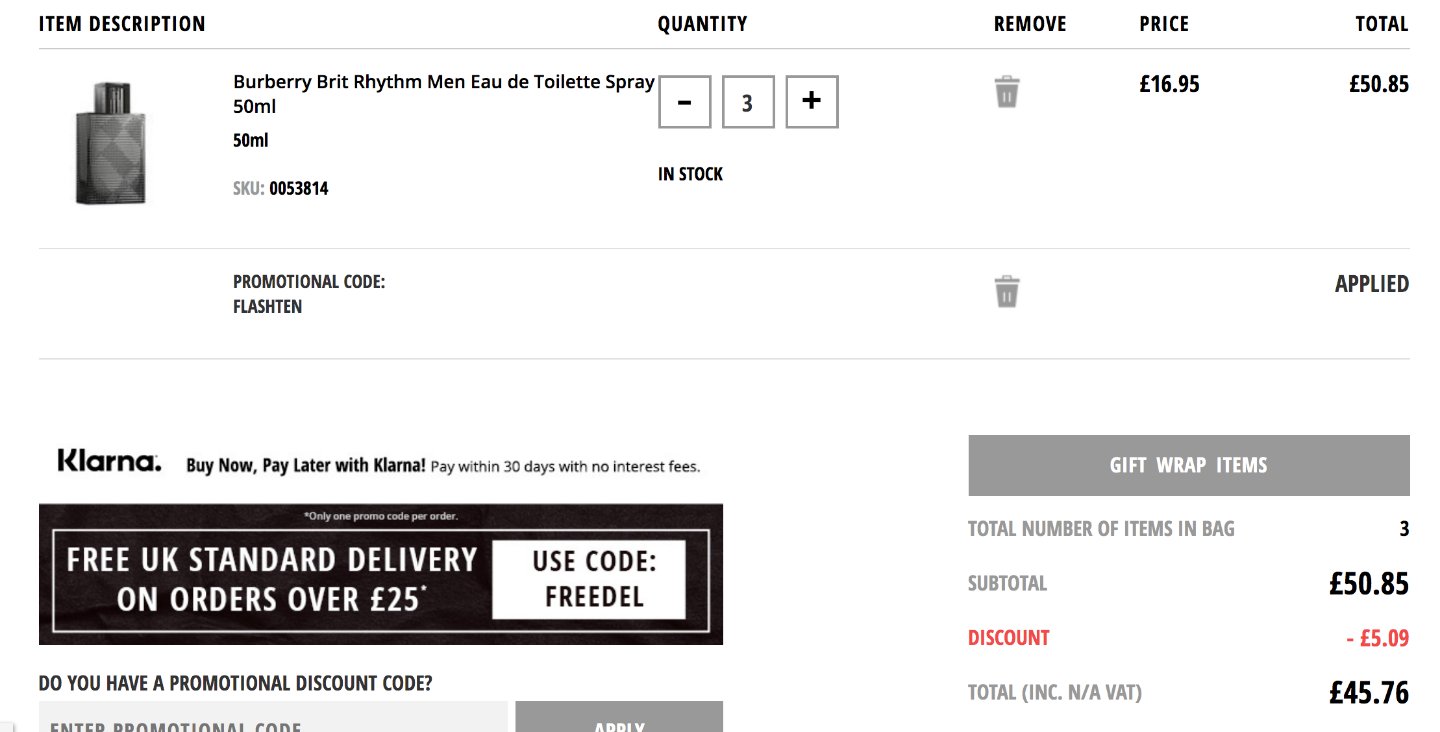Click the red Discount label
Image resolution: width=1440 pixels, height=732 pixels.
1009,638
